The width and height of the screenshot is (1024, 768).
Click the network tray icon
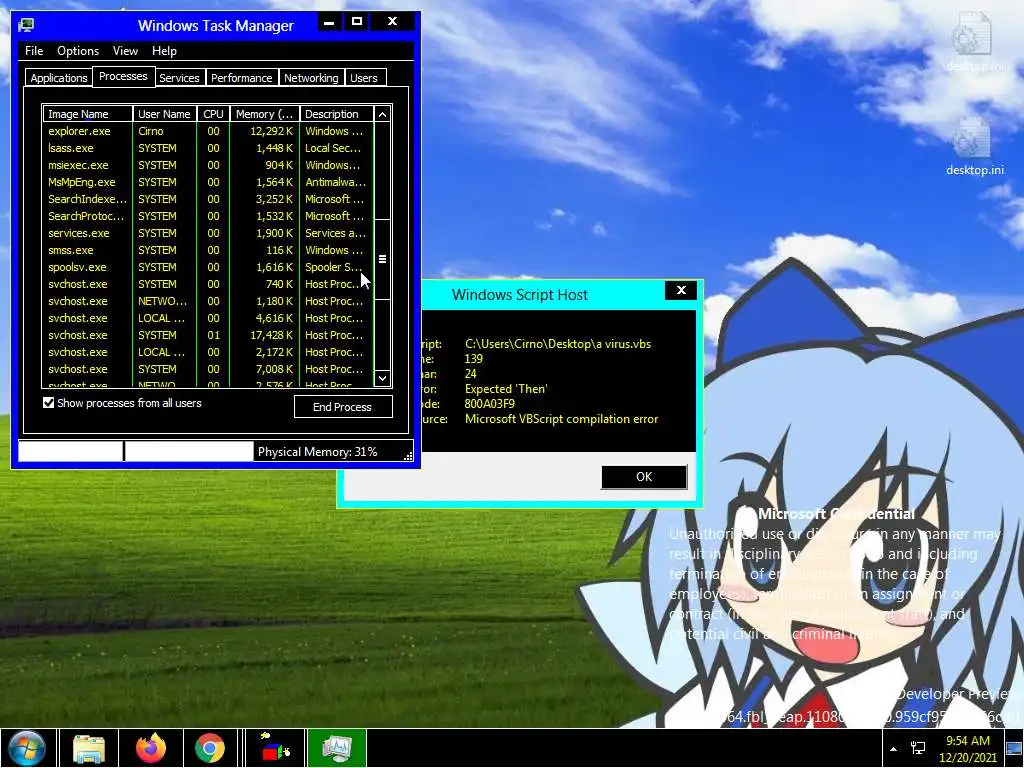pyautogui.click(x=918, y=748)
